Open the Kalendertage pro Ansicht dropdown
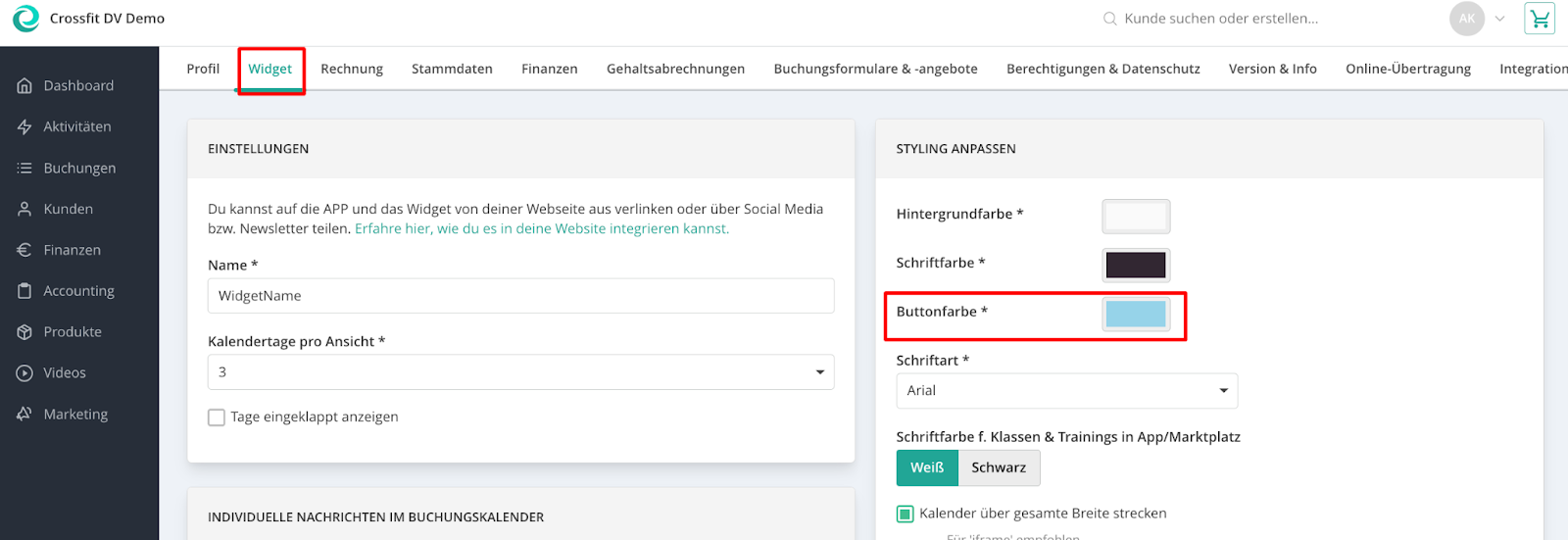The width and height of the screenshot is (1568, 540). pyautogui.click(x=520, y=372)
